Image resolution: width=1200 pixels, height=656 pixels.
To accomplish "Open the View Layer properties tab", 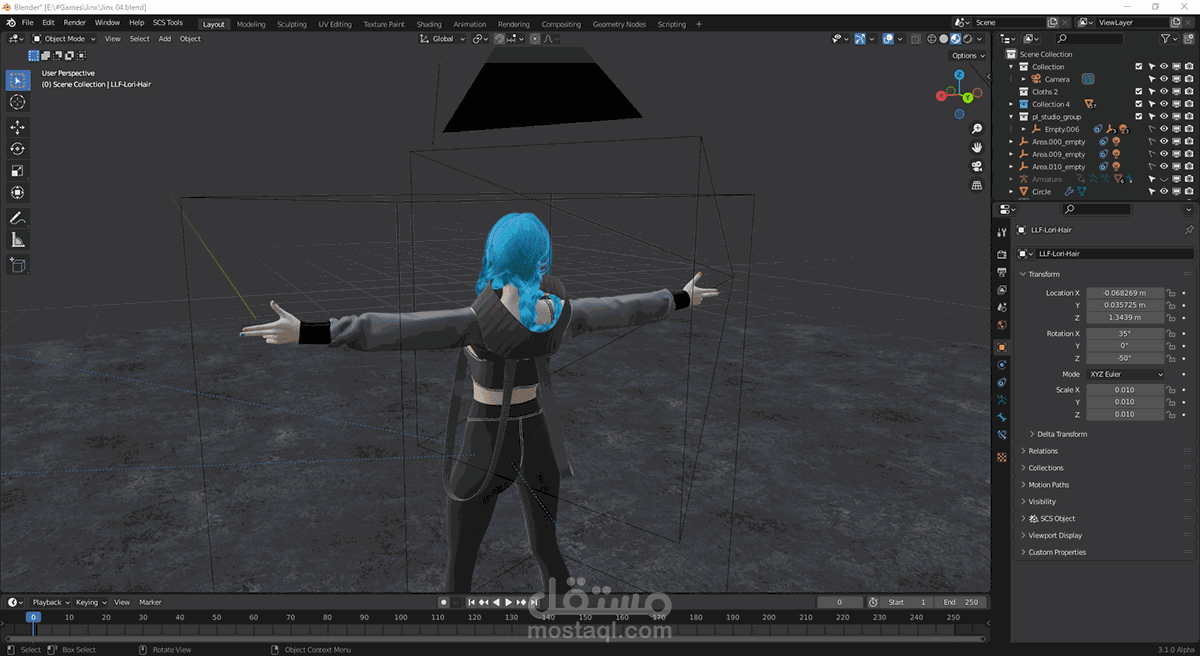I will [x=1002, y=290].
